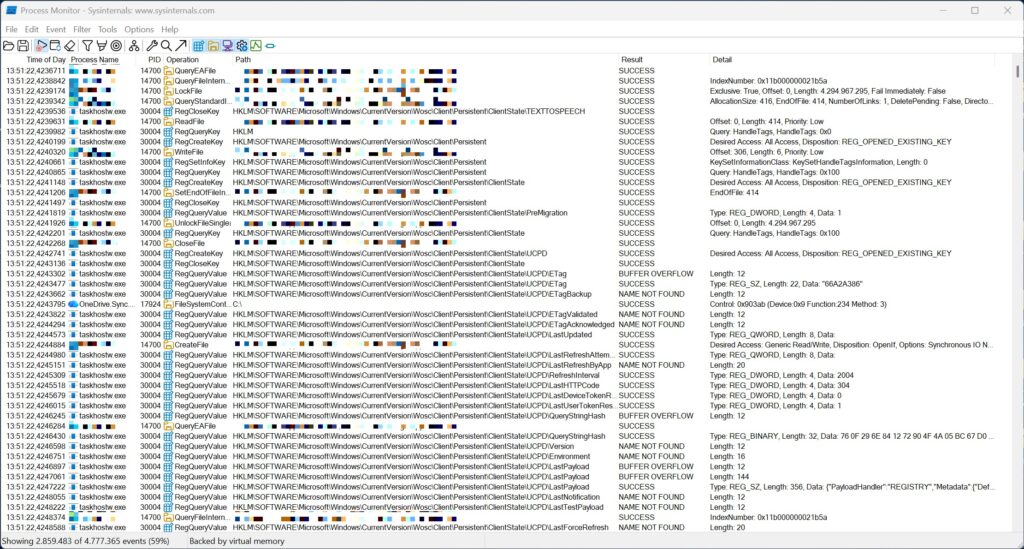
Task: Open the Event menu
Action: click(x=56, y=29)
